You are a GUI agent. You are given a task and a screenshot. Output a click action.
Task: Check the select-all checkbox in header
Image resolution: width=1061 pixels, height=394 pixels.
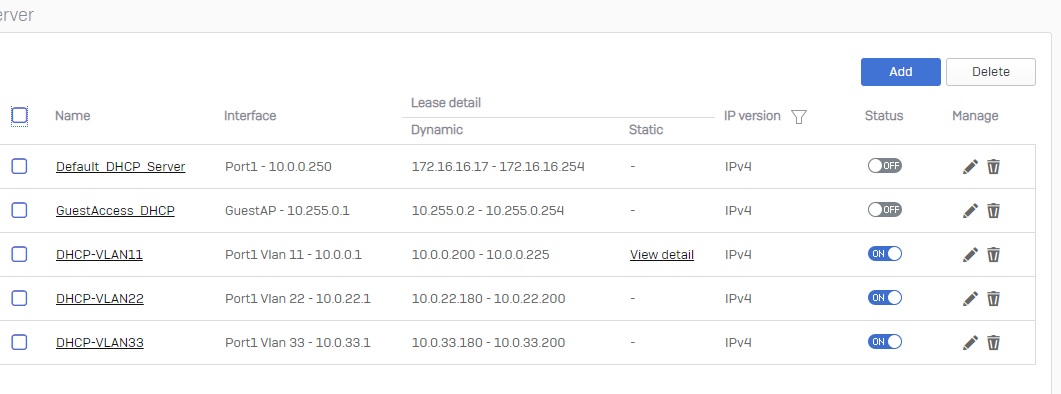pyautogui.click(x=20, y=116)
